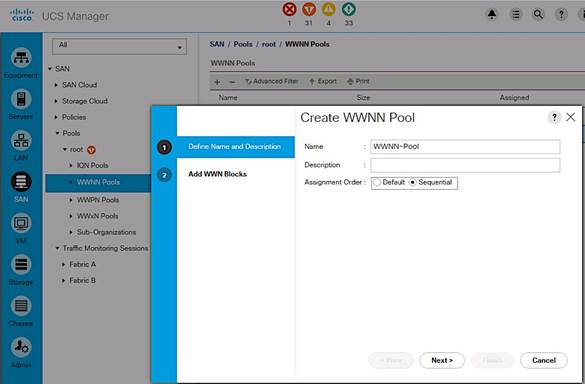This screenshot has height=384, width=585.
Task: Click SAN in the breadcrumb
Action: point(217,44)
